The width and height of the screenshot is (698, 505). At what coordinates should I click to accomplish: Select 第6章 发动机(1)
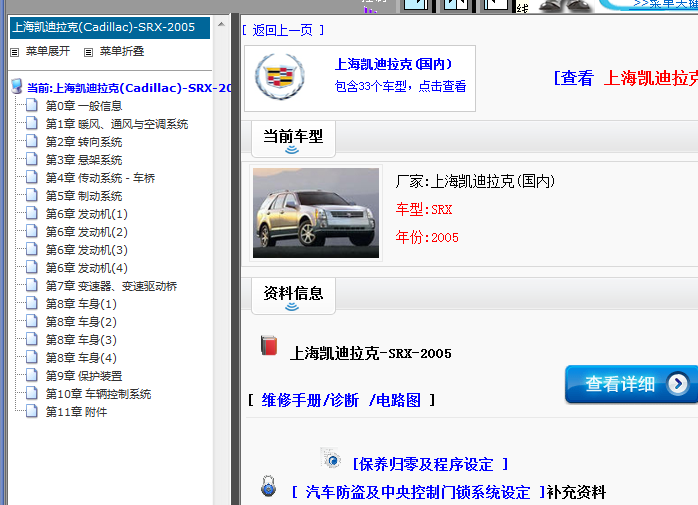click(87, 214)
